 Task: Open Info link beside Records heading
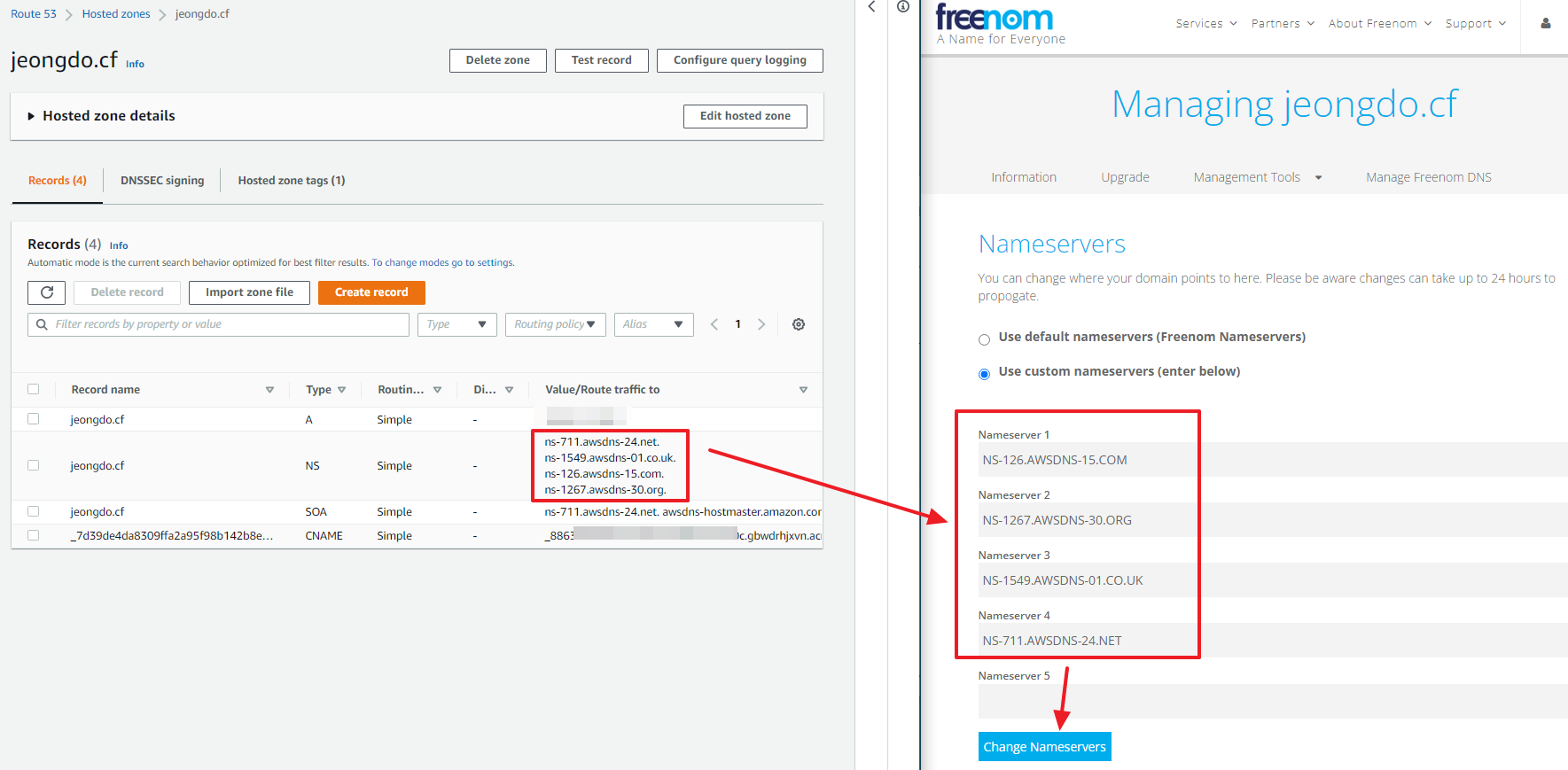coord(119,246)
